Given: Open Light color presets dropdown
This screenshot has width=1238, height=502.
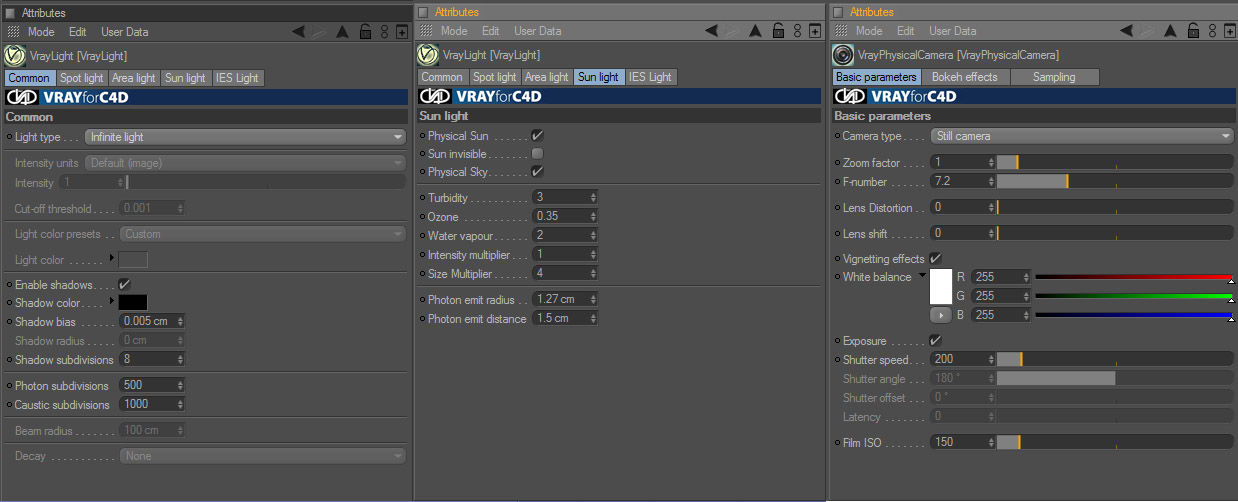Looking at the screenshot, I should point(262,234).
